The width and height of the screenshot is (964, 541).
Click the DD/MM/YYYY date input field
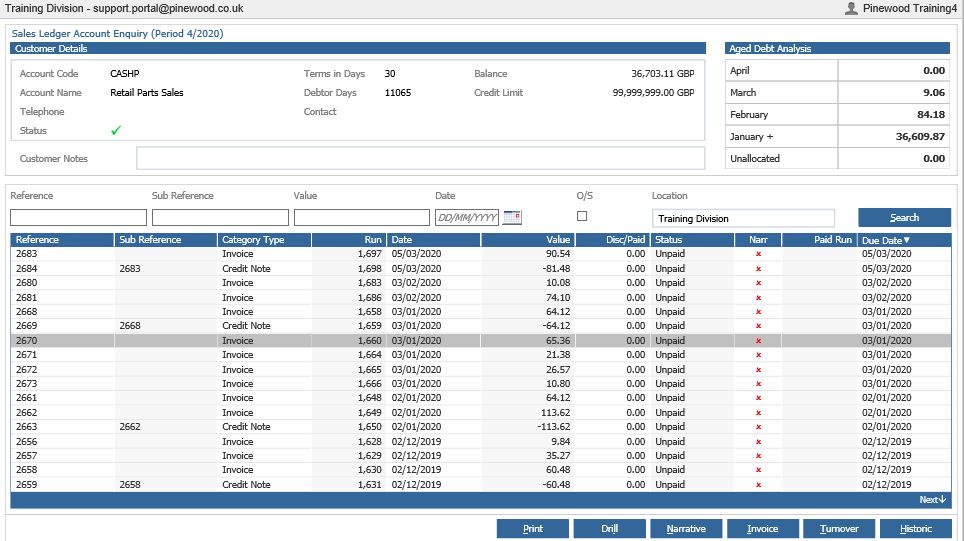[467, 218]
